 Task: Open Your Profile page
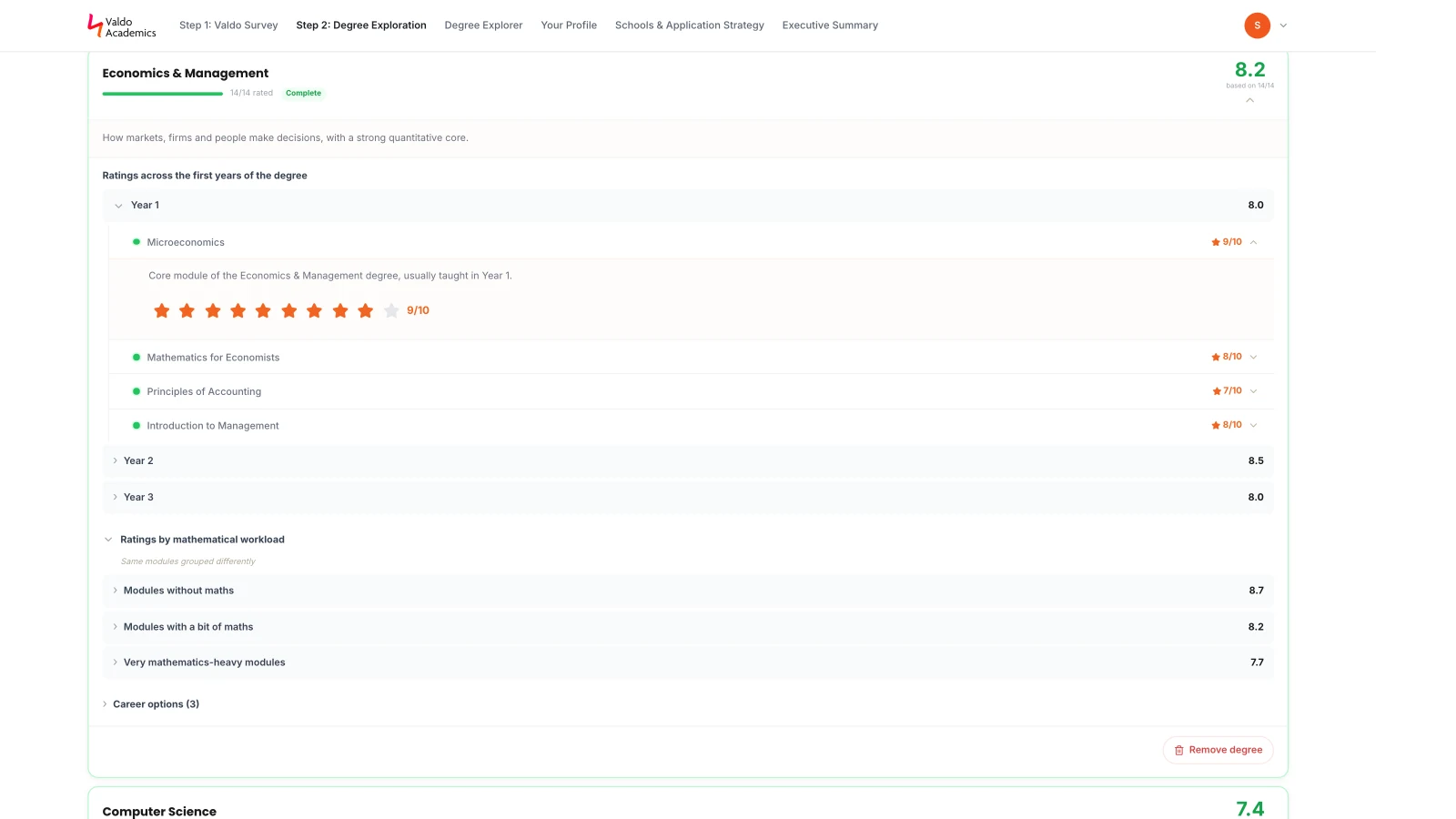(x=569, y=25)
